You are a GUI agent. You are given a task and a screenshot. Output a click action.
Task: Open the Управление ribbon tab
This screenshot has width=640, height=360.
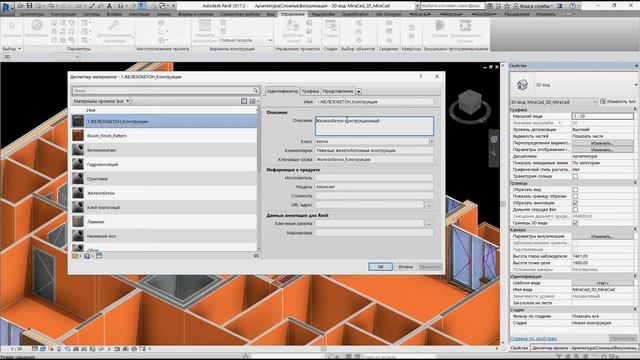(x=292, y=14)
